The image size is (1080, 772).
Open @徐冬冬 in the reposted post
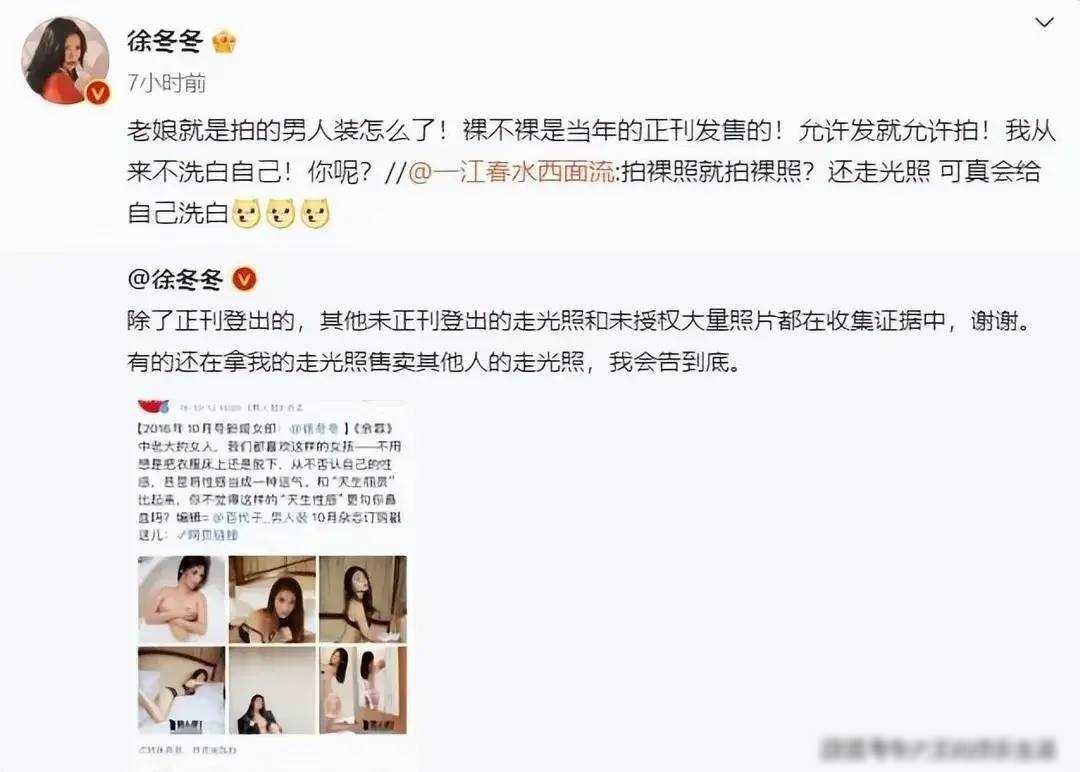176,279
